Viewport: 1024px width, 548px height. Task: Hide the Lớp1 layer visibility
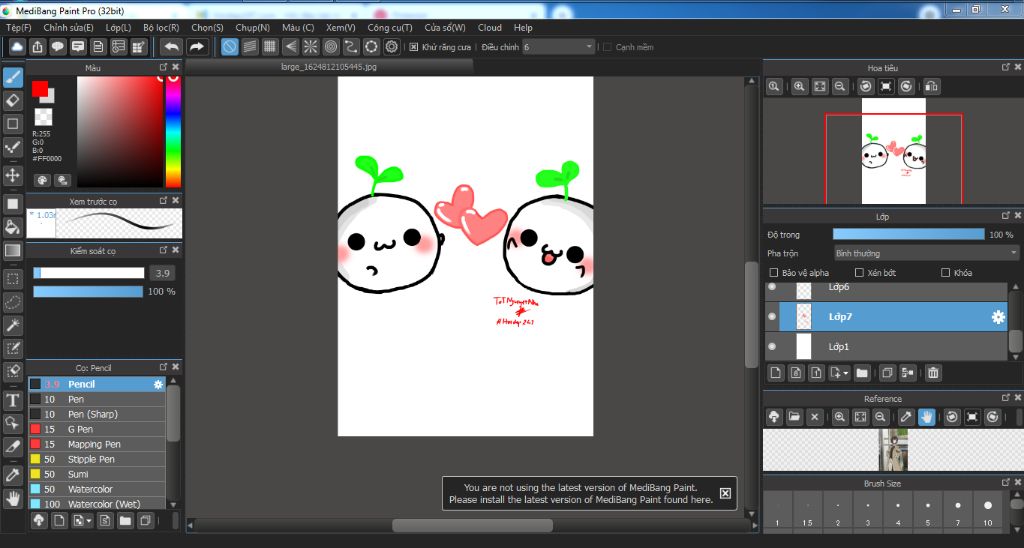772,347
